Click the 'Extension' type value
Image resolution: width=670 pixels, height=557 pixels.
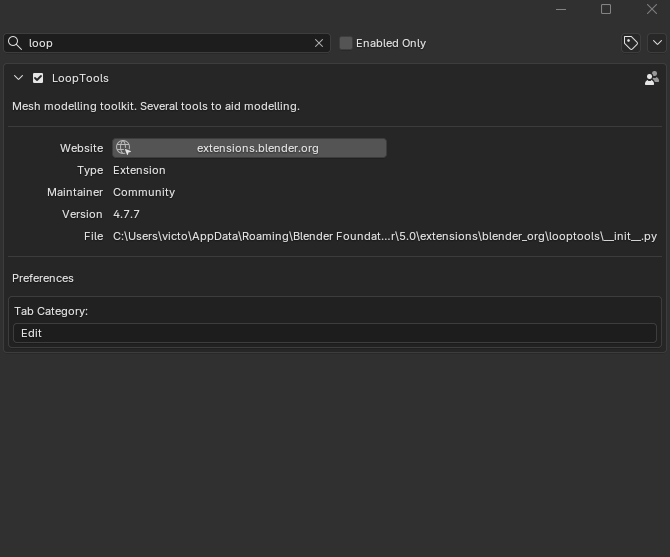pos(139,170)
